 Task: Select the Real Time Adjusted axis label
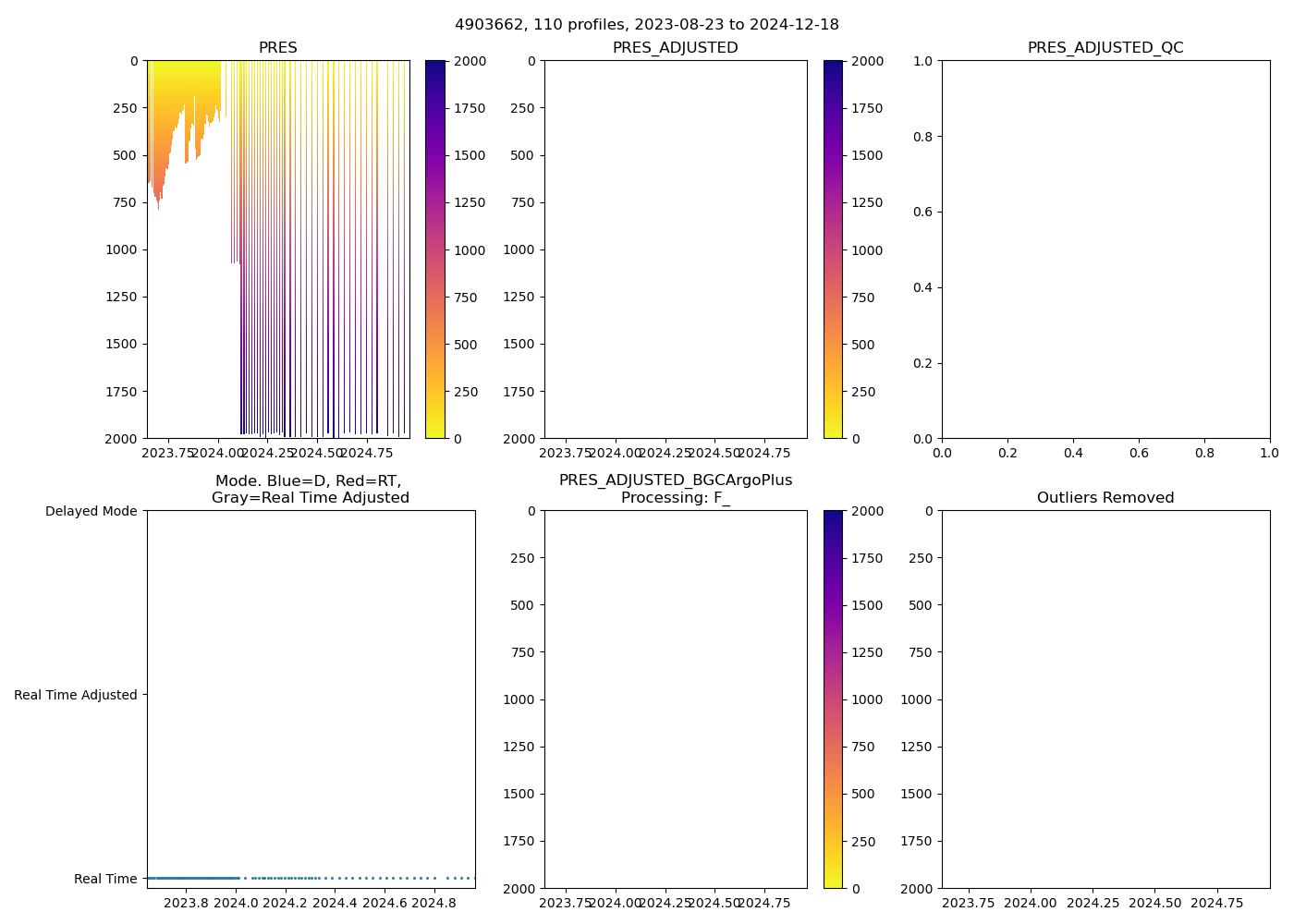[76, 695]
